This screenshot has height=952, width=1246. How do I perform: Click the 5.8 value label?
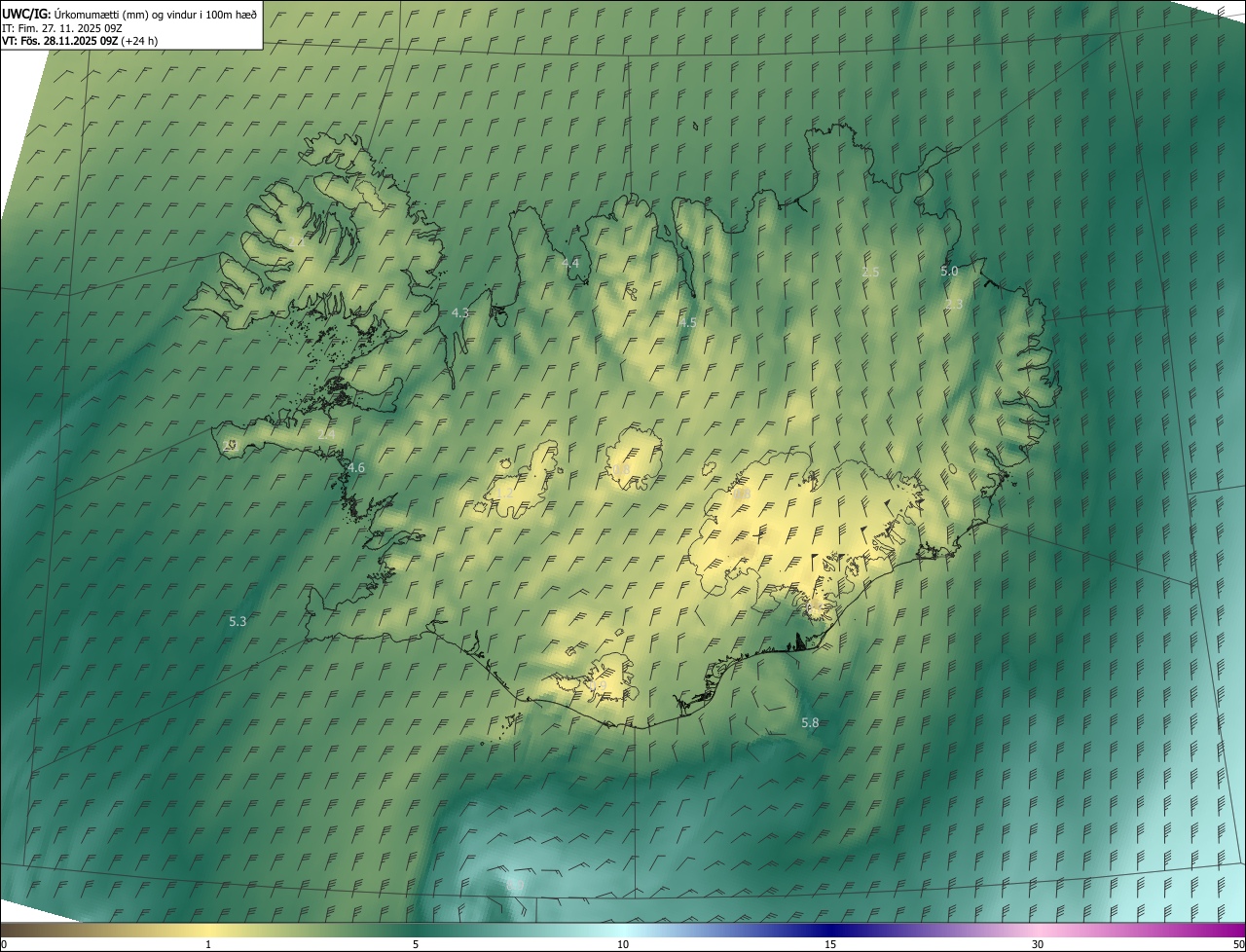[x=810, y=723]
